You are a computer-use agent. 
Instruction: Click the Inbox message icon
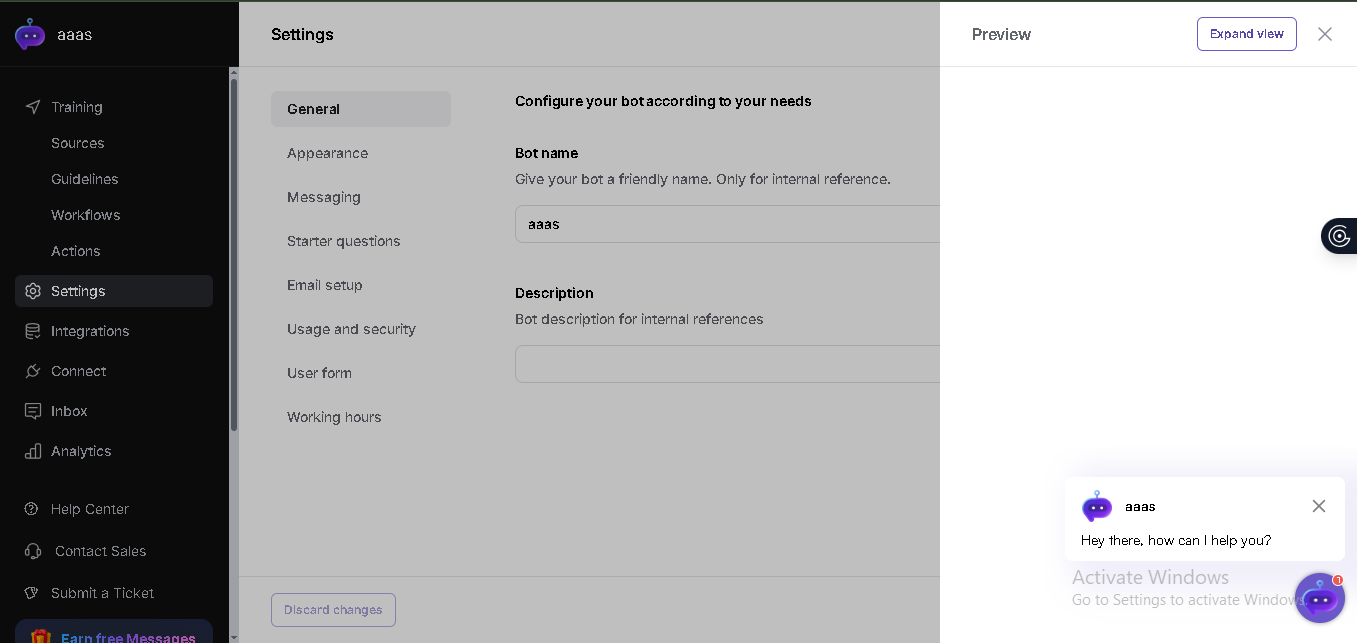click(33, 411)
